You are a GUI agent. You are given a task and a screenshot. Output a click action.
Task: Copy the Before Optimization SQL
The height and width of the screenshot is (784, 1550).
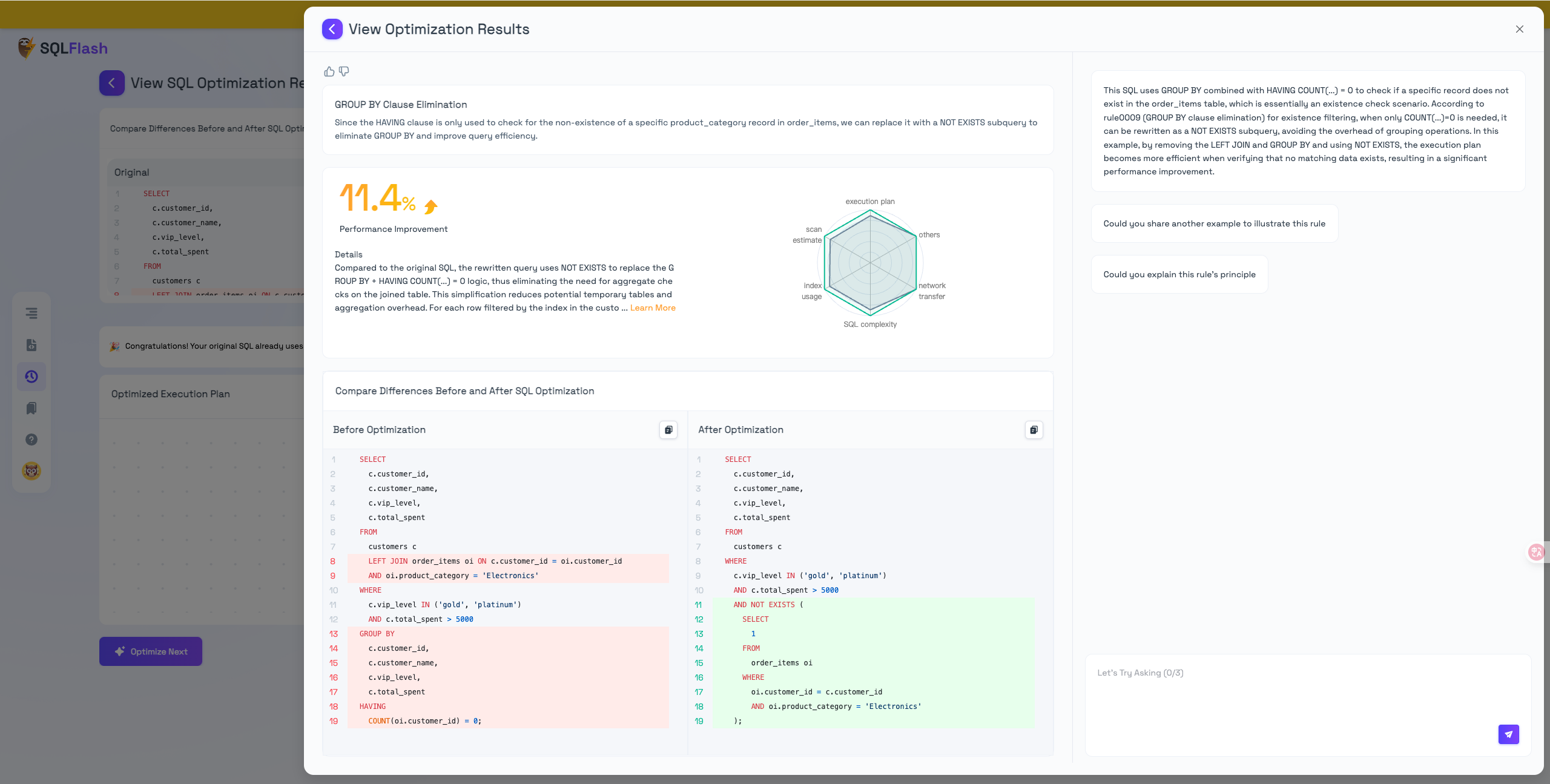coord(668,430)
